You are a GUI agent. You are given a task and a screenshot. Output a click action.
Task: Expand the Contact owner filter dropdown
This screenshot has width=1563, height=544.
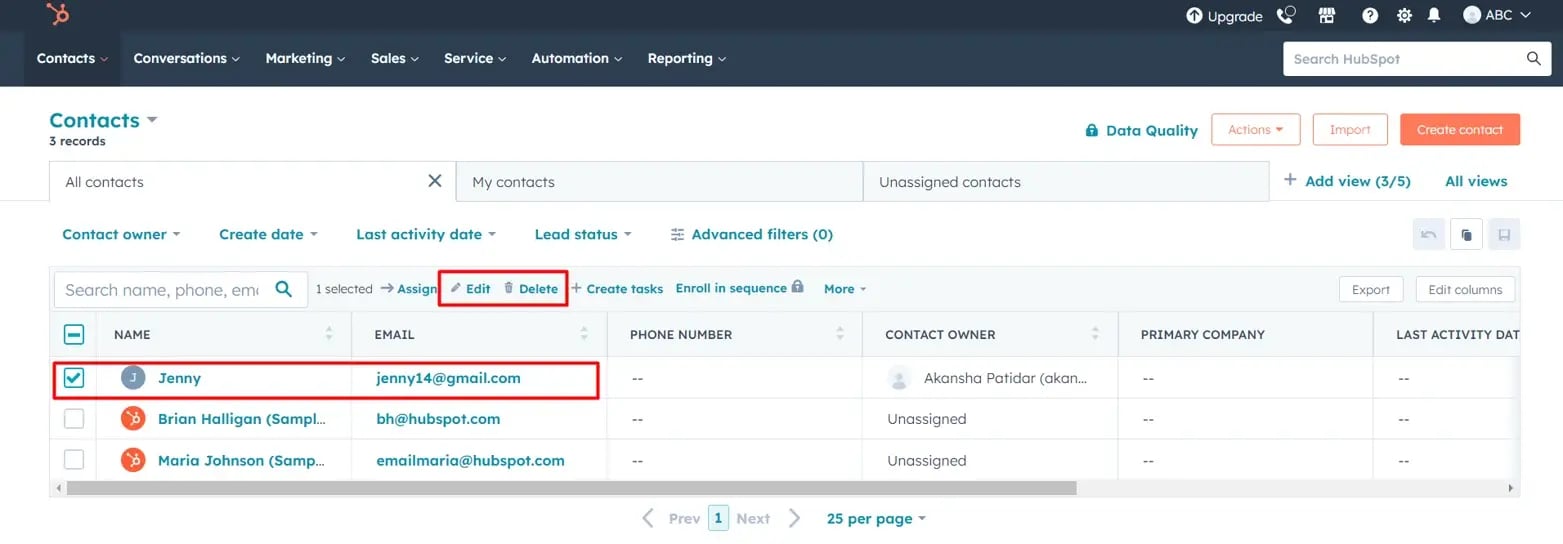121,234
